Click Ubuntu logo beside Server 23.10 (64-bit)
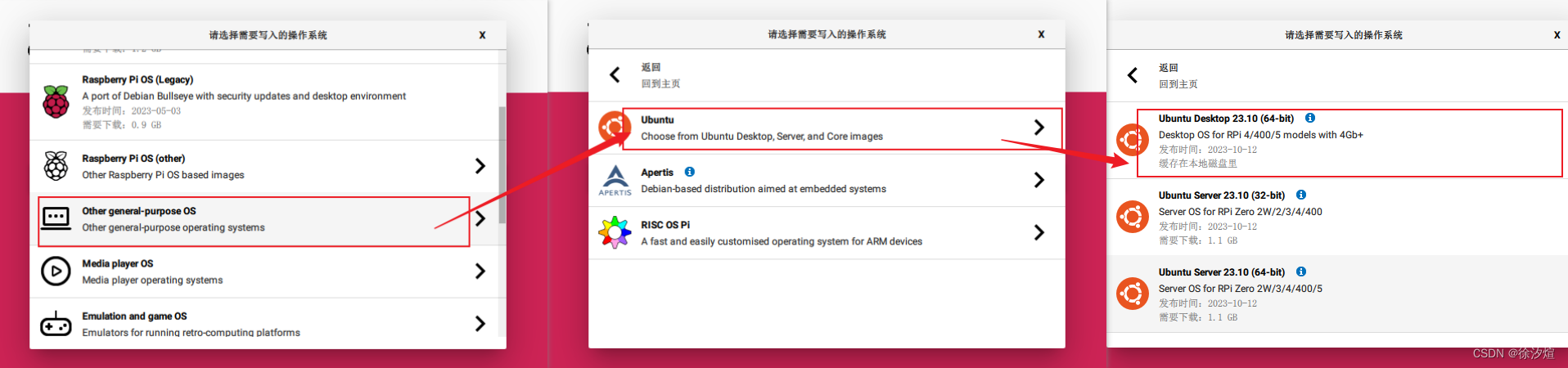Image resolution: width=1568 pixels, height=368 pixels. (1133, 294)
